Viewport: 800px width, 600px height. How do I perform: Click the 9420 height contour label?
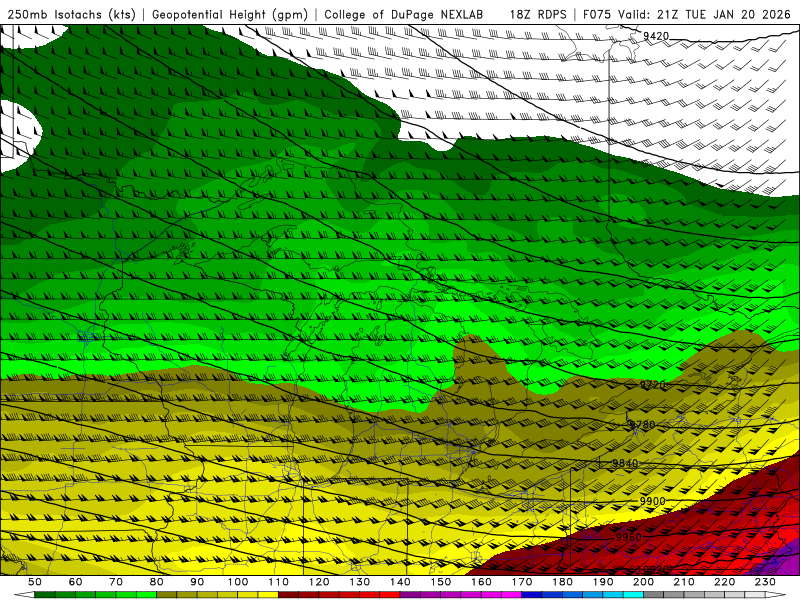click(x=656, y=36)
